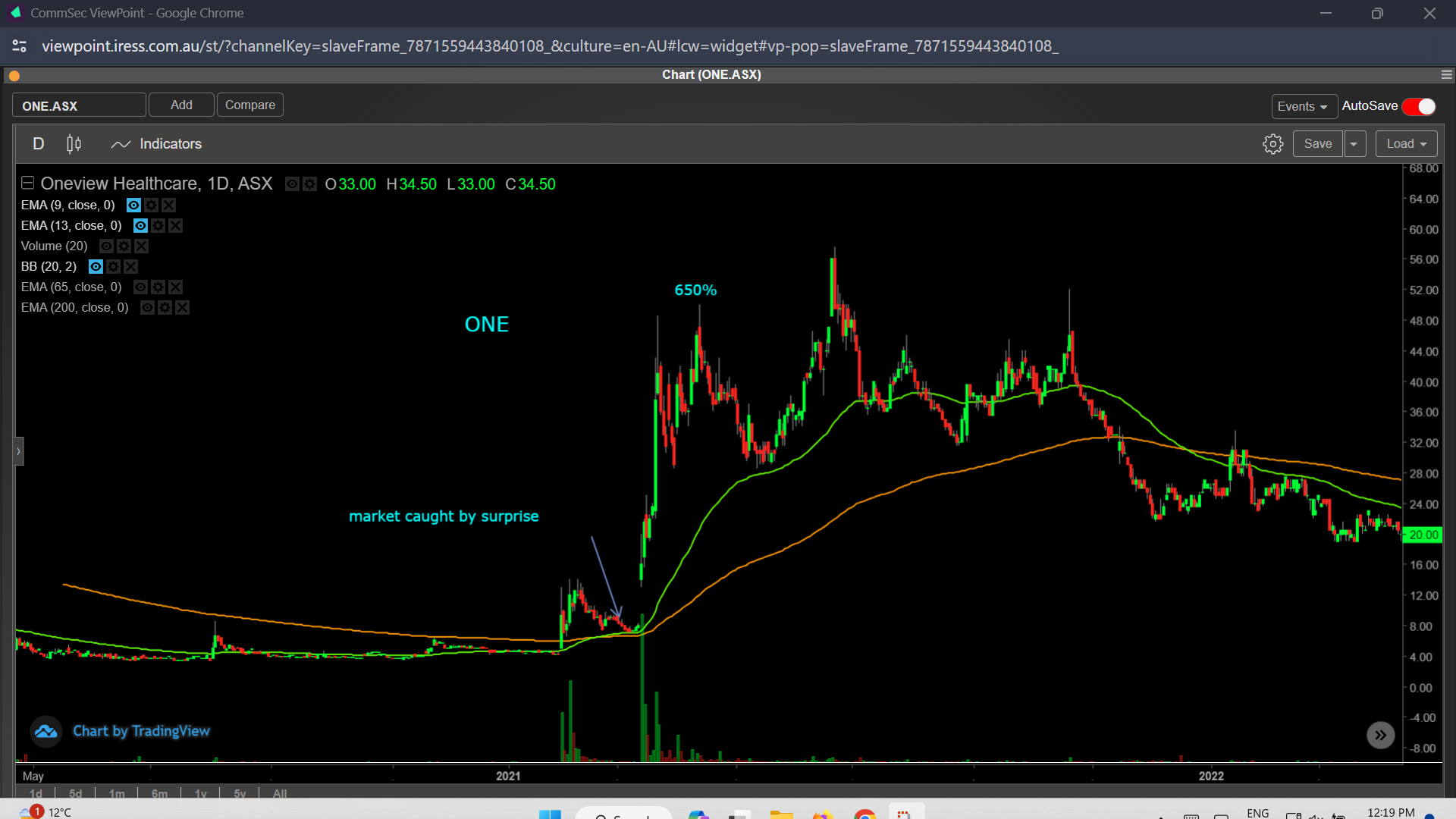Click the orange widget link dot
The image size is (1456, 819).
pos(14,75)
